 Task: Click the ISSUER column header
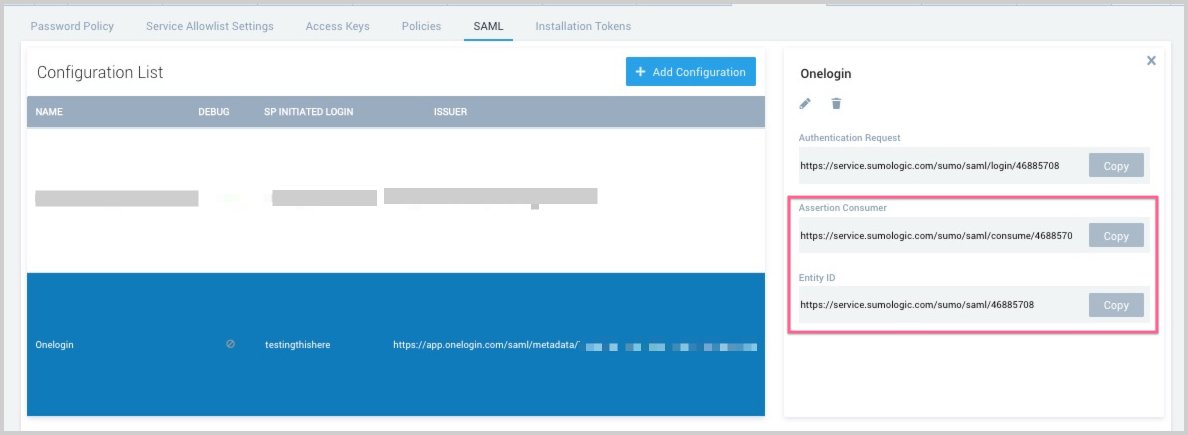(x=450, y=112)
